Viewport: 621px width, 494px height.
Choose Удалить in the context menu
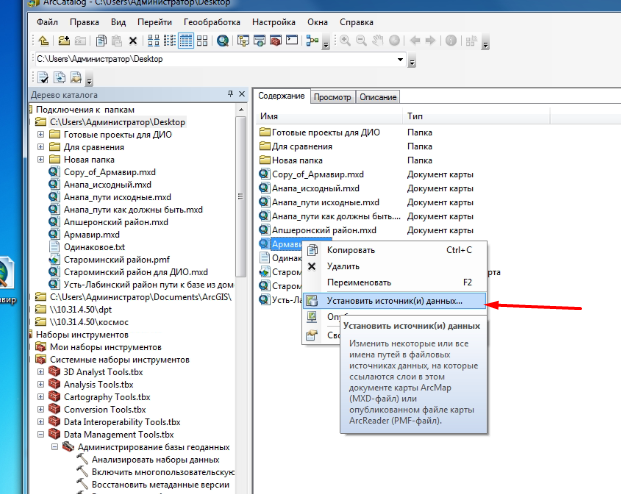394,266
